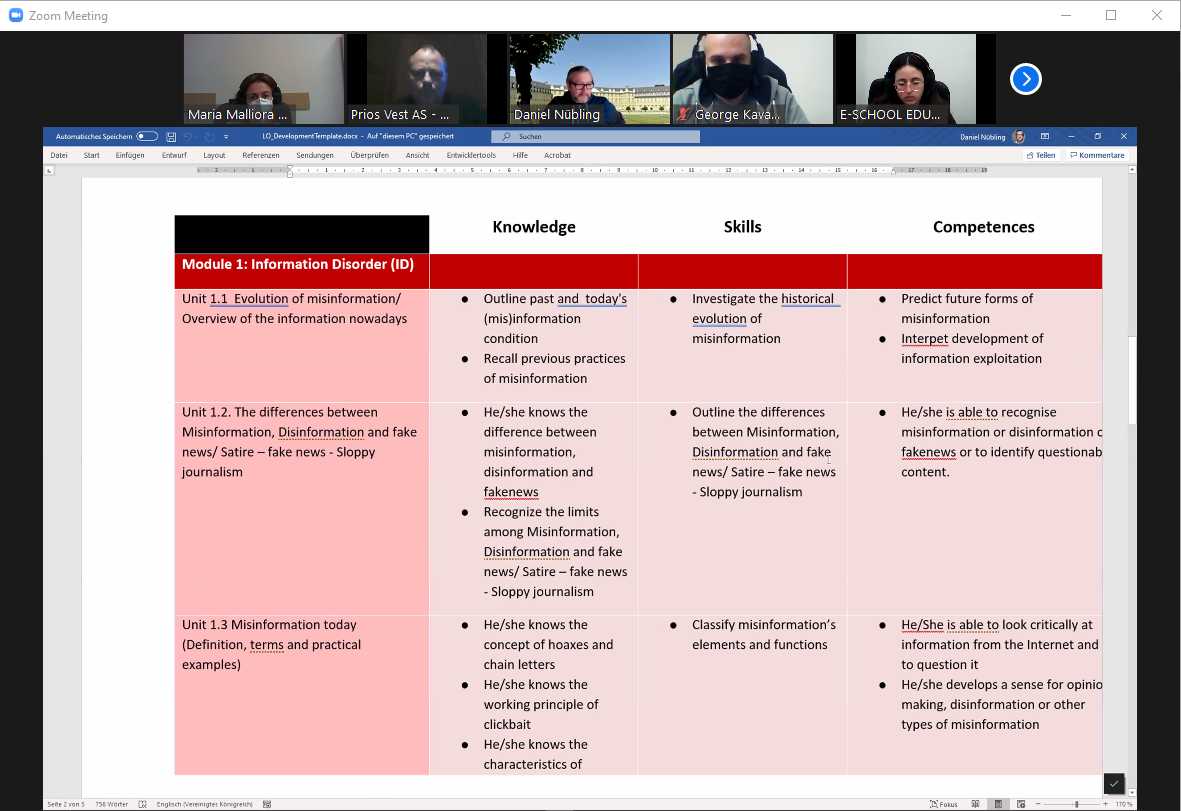
Task: Open the Einfügen ribbon tab
Action: (x=130, y=155)
